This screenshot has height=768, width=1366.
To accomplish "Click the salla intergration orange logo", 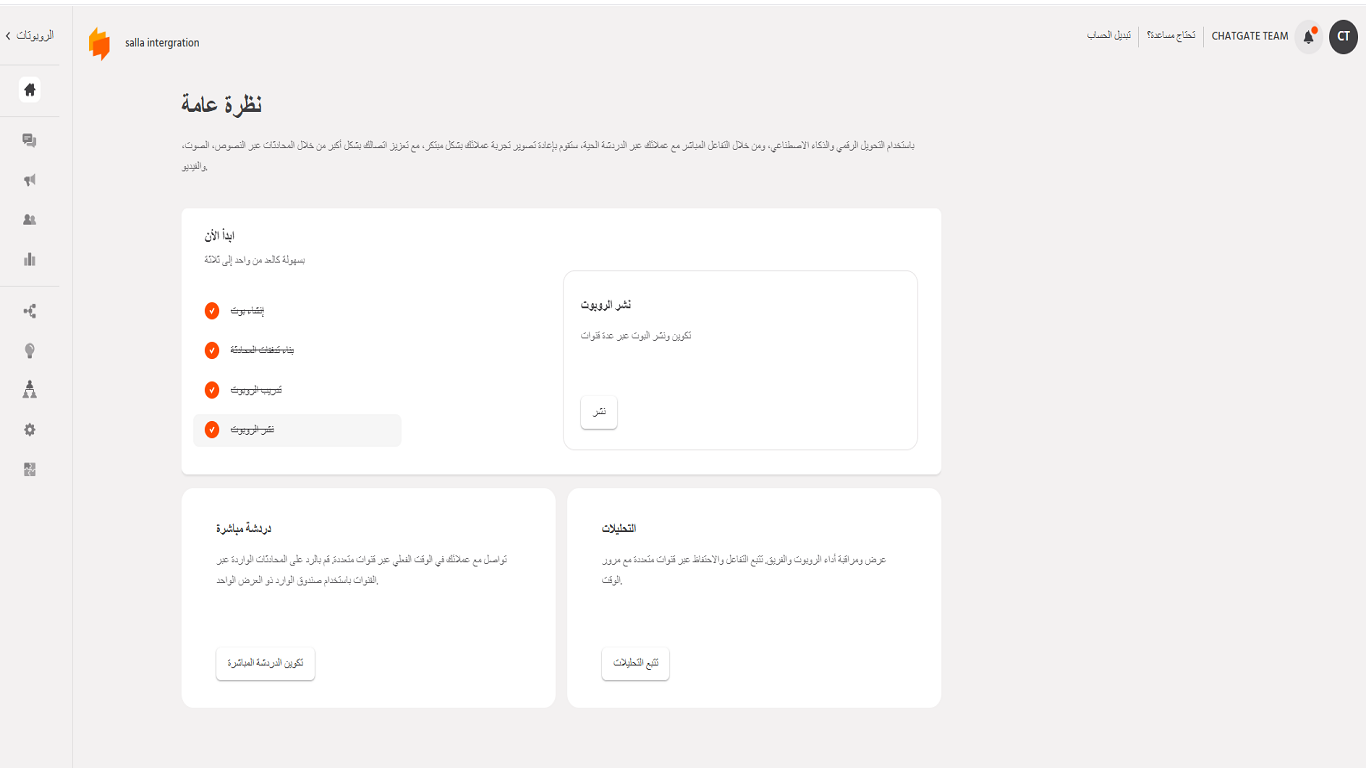I will (x=99, y=44).
